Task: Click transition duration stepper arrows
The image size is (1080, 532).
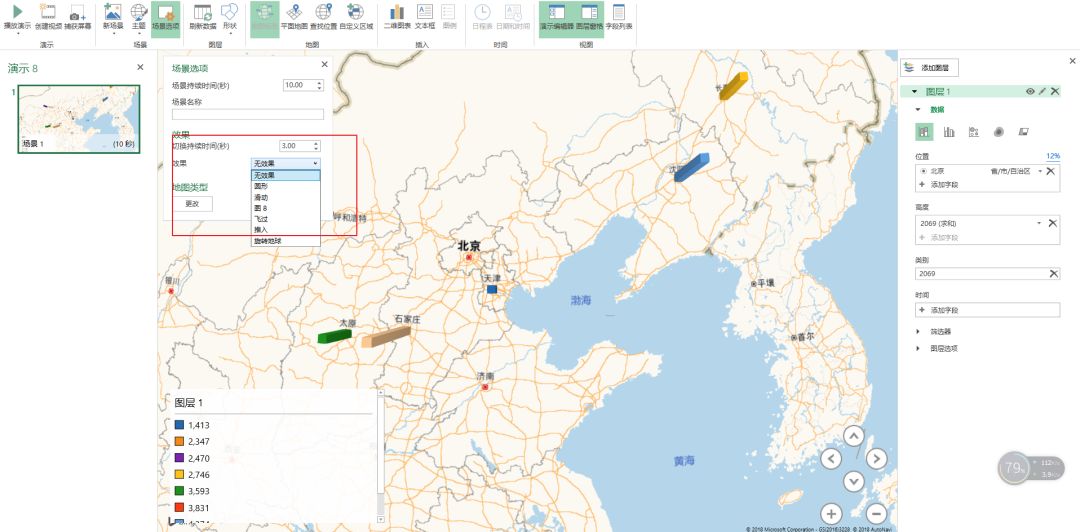Action: tap(316, 146)
